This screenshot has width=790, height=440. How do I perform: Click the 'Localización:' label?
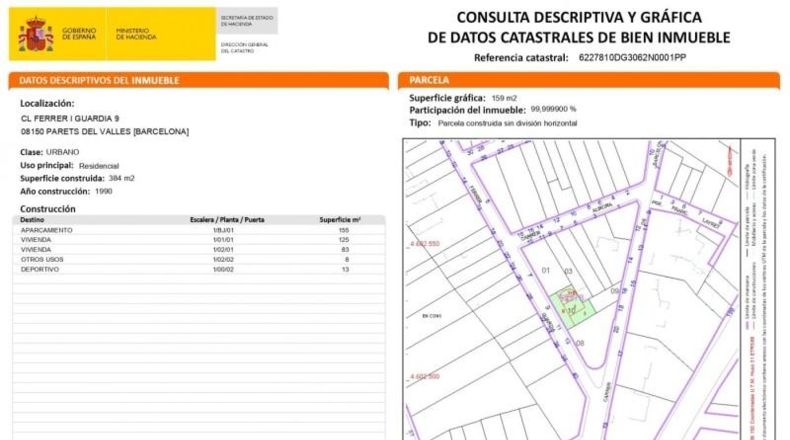click(x=47, y=103)
